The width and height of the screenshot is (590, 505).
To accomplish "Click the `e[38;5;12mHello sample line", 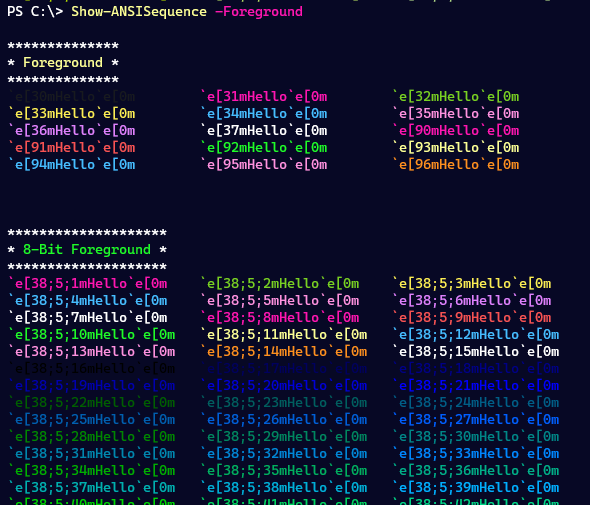I will tap(476, 335).
